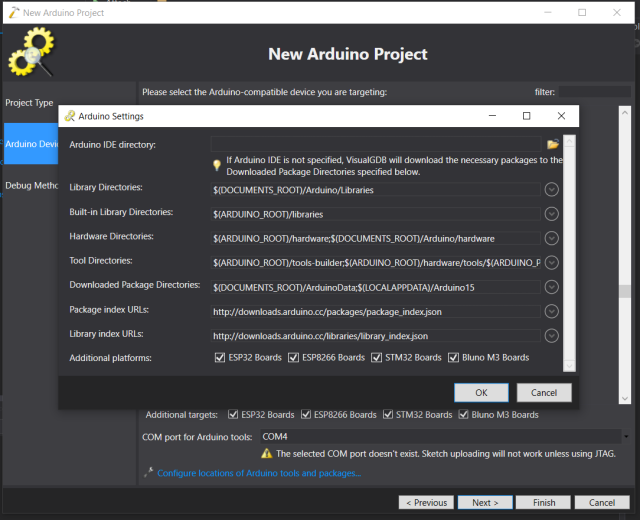Click Built-in Library Directories text field

[x=376, y=214]
